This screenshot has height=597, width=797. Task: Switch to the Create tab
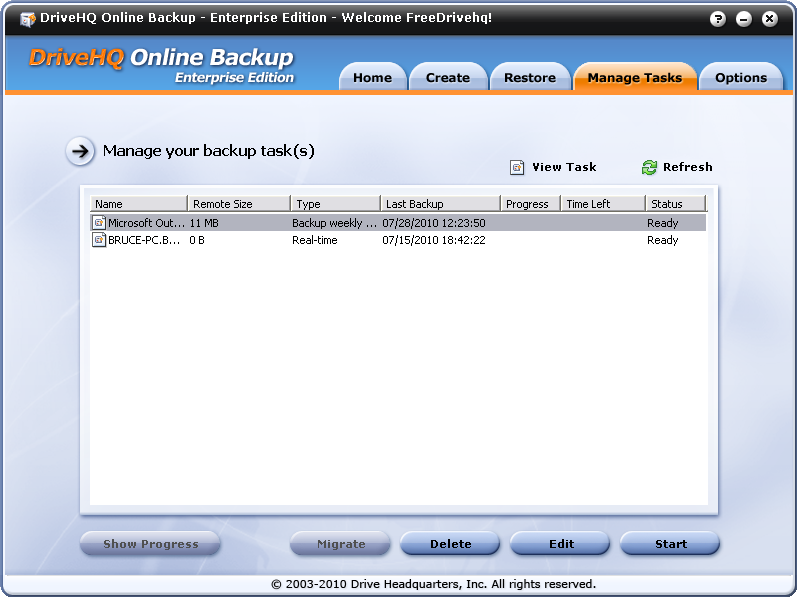click(x=447, y=78)
